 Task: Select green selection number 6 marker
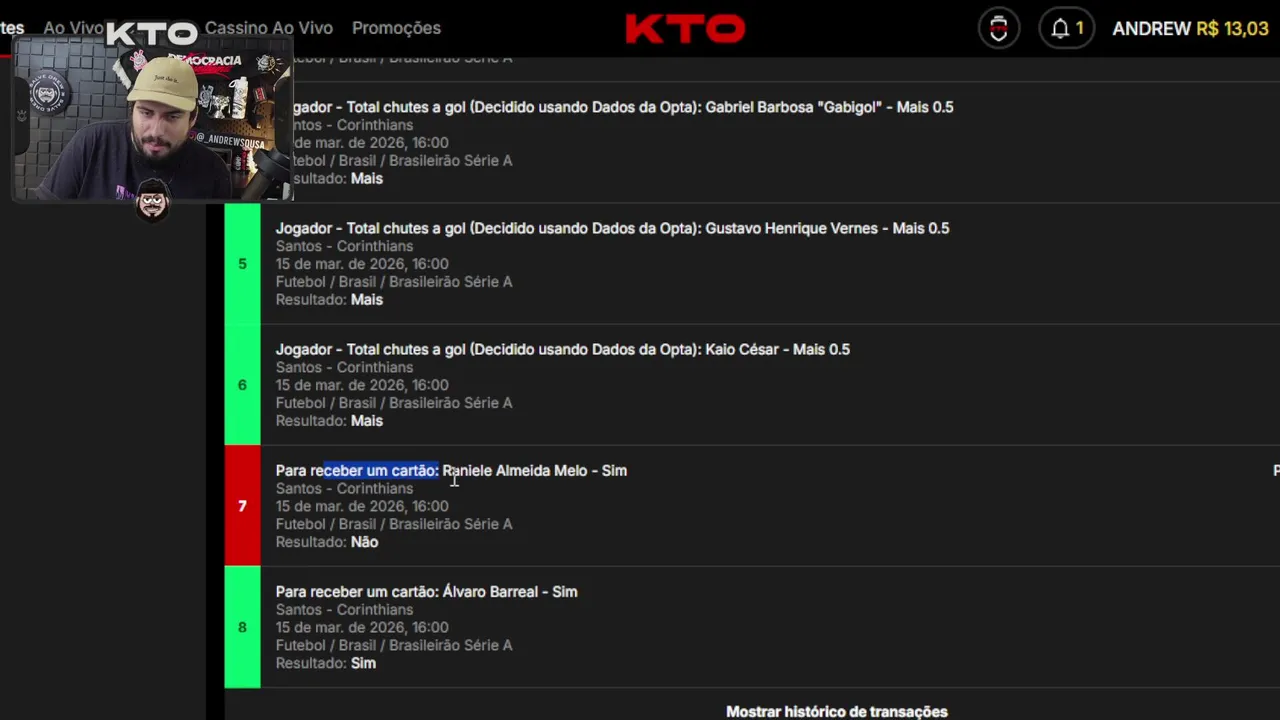tap(242, 385)
